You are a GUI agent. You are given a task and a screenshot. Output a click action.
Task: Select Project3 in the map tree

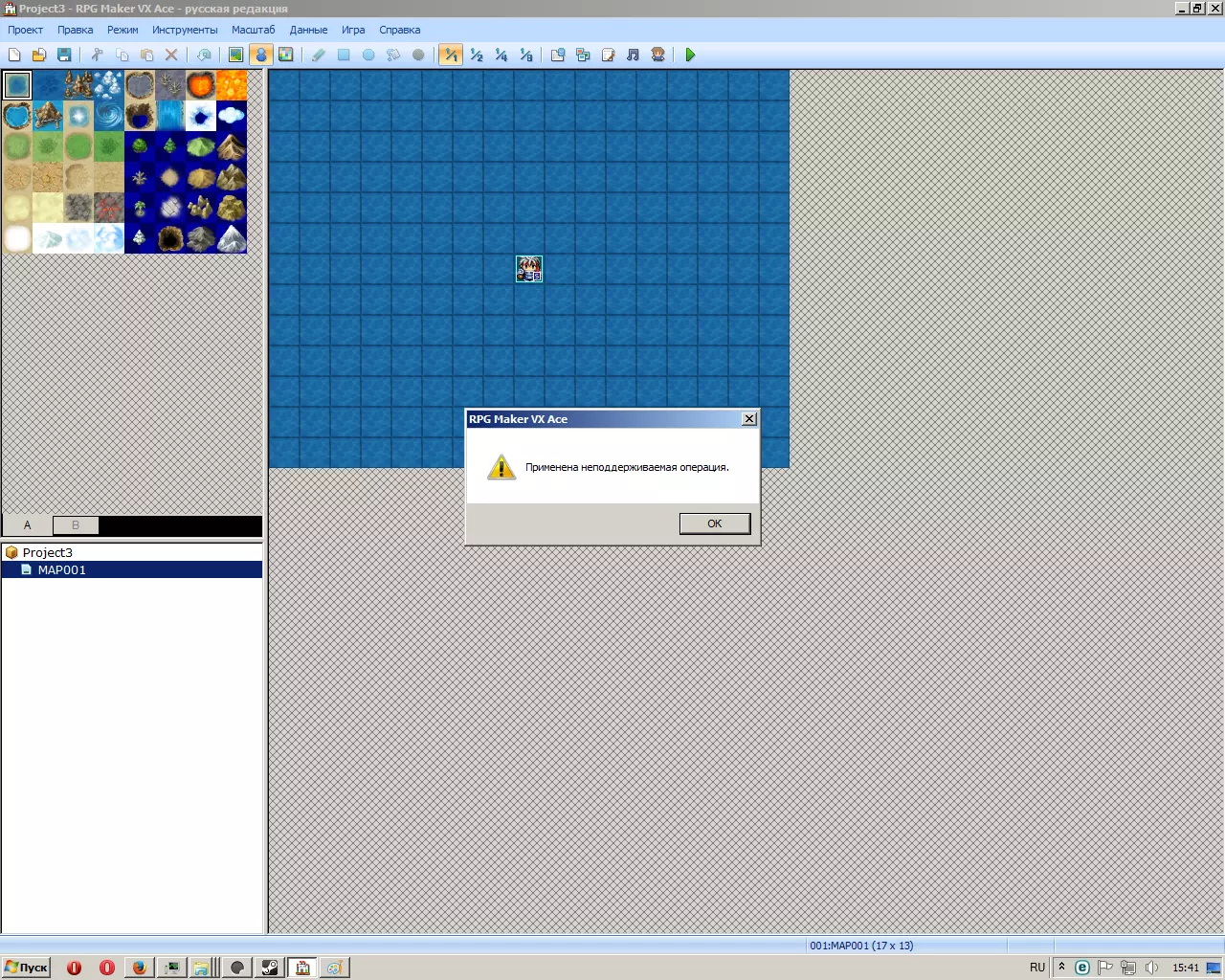tap(47, 552)
